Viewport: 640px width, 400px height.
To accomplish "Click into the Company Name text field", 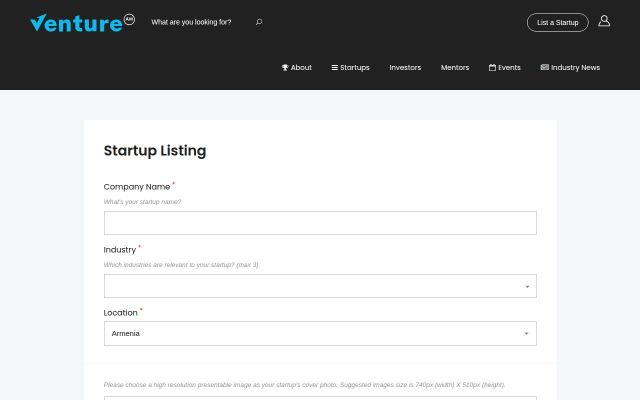I will click(320, 223).
